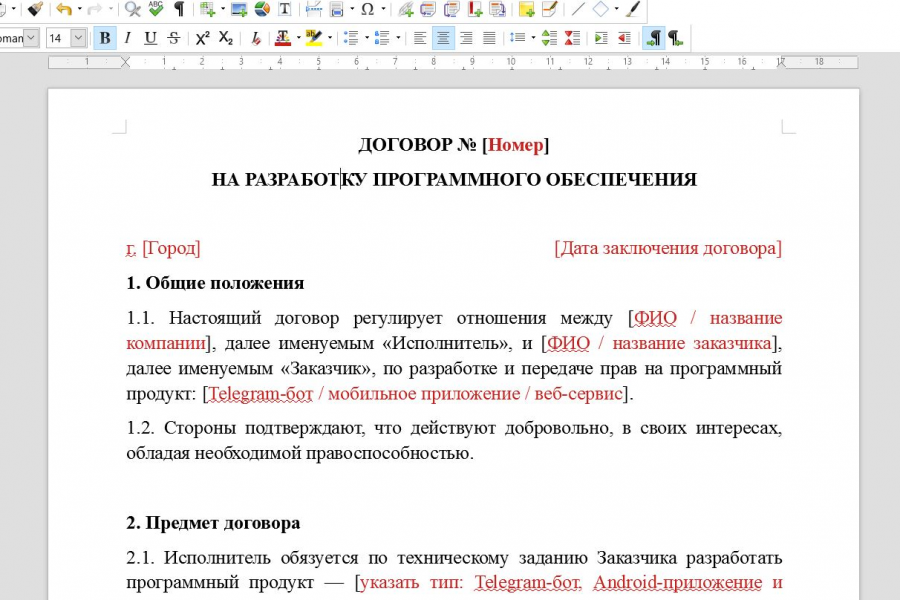Viewport: 900px width, 600px height.
Task: Select the Line drawing tool
Action: tap(577, 9)
